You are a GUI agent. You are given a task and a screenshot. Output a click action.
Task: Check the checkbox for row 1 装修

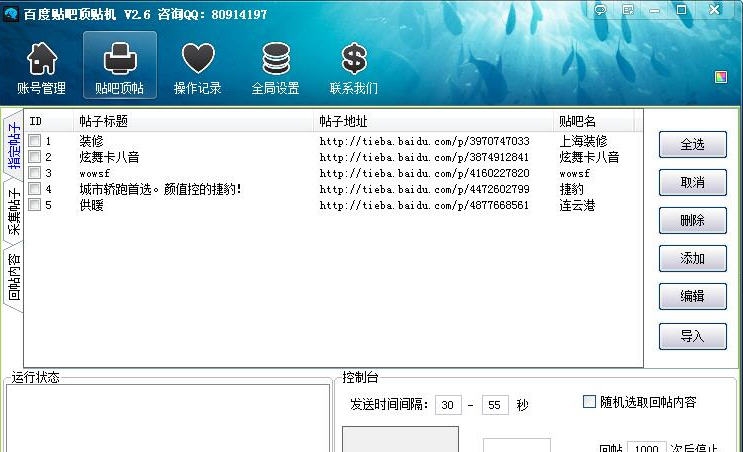[x=35, y=141]
